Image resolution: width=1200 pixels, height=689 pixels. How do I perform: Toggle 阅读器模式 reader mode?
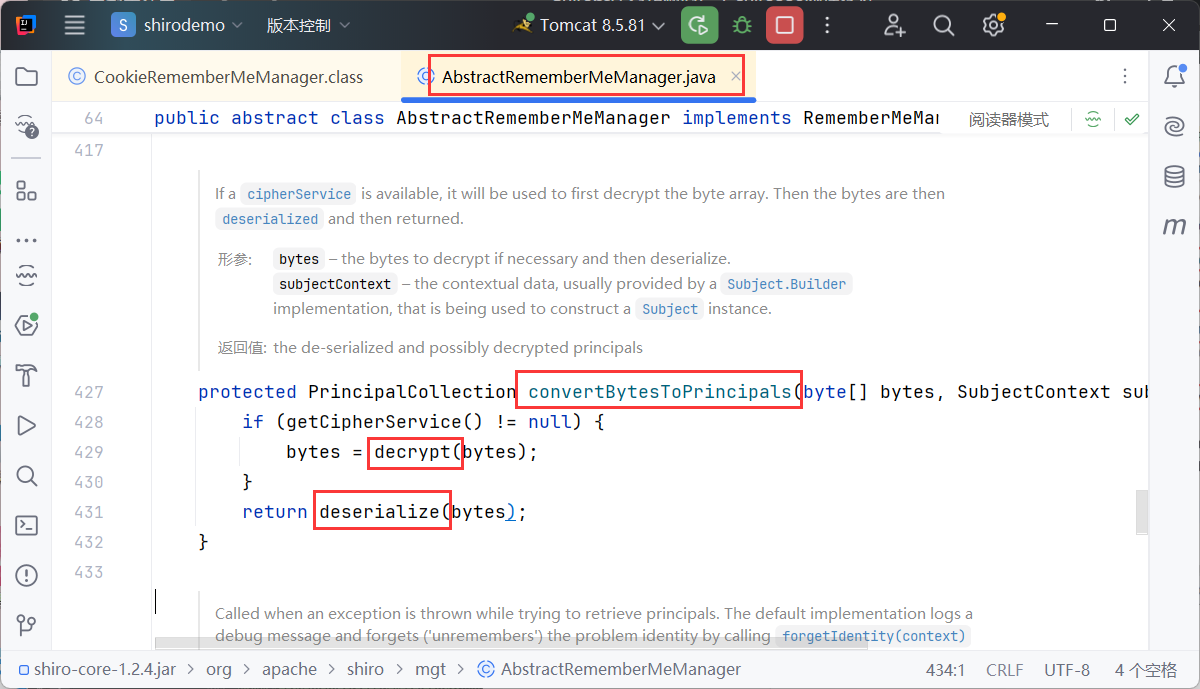pos(1008,119)
